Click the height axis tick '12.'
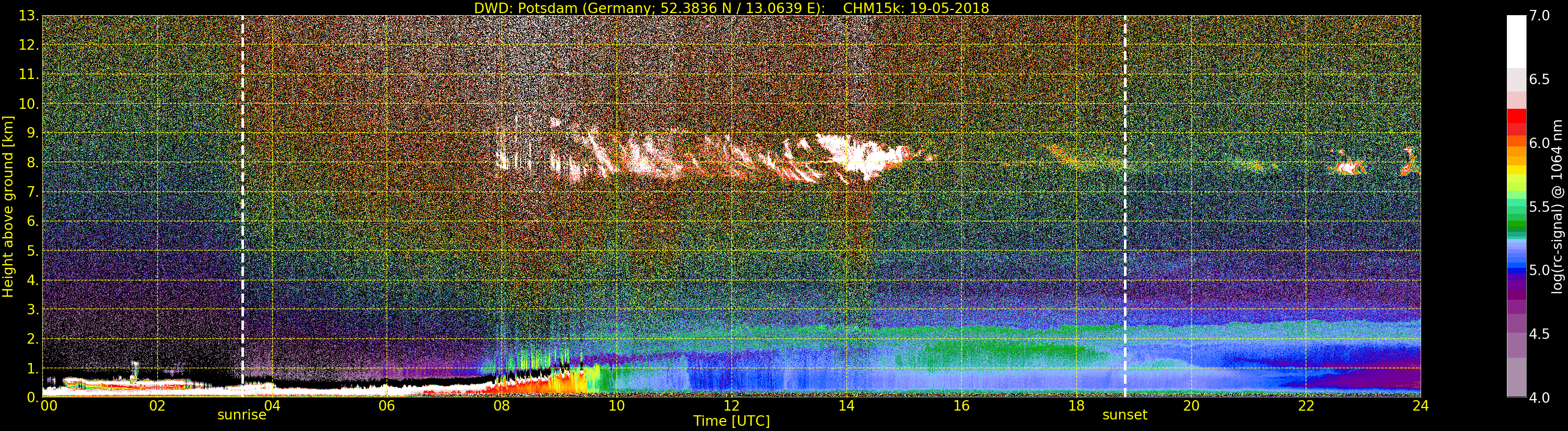 (x=29, y=45)
